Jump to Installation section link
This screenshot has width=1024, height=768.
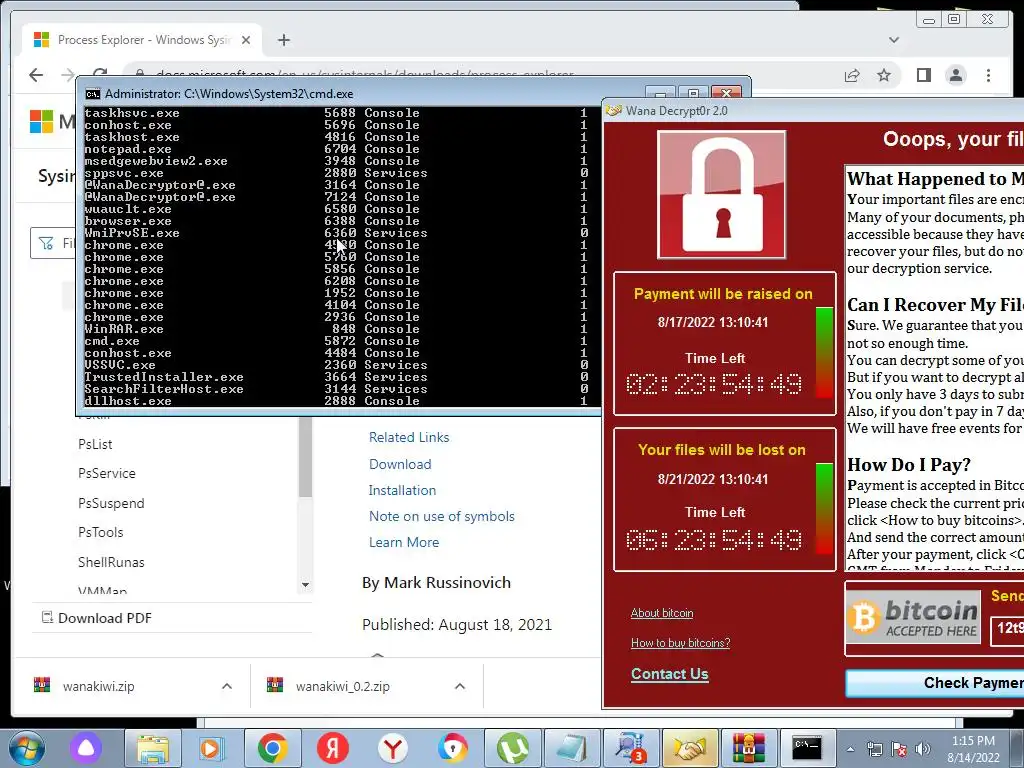point(402,490)
